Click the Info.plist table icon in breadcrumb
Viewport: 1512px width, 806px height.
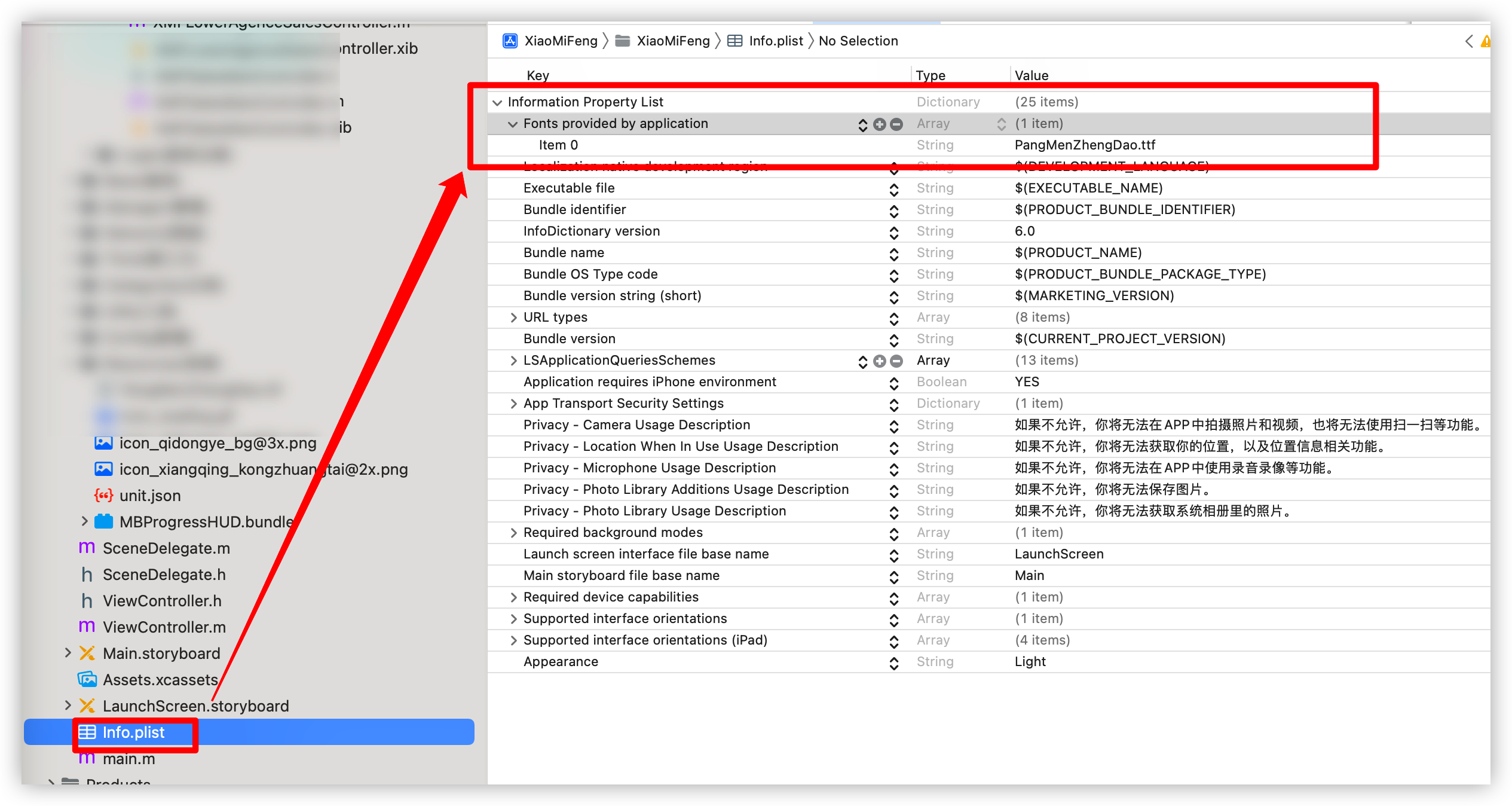pos(735,41)
